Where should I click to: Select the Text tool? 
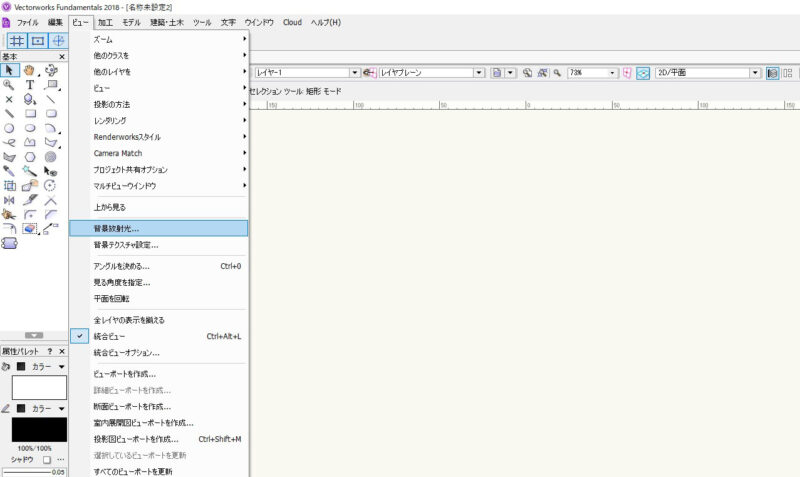tap(30, 85)
